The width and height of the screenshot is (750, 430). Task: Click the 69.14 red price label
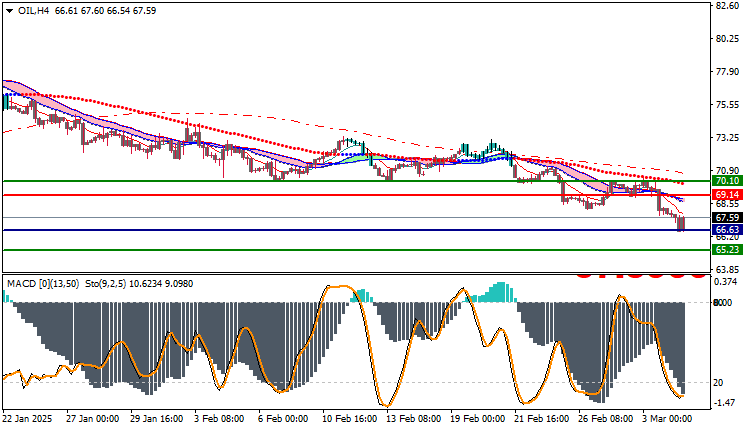pyautogui.click(x=727, y=195)
